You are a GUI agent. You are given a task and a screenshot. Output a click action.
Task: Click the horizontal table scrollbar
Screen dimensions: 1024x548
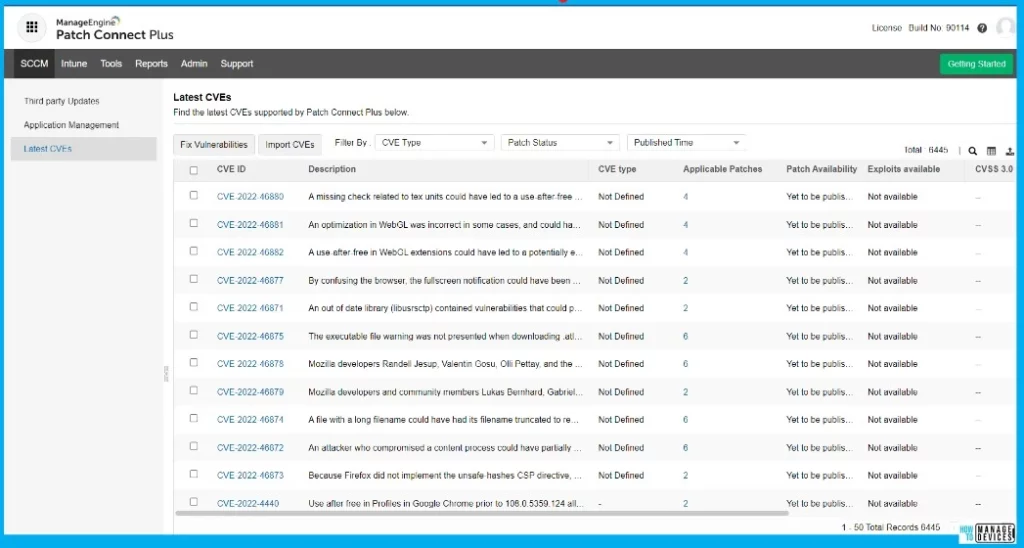tap(482, 513)
